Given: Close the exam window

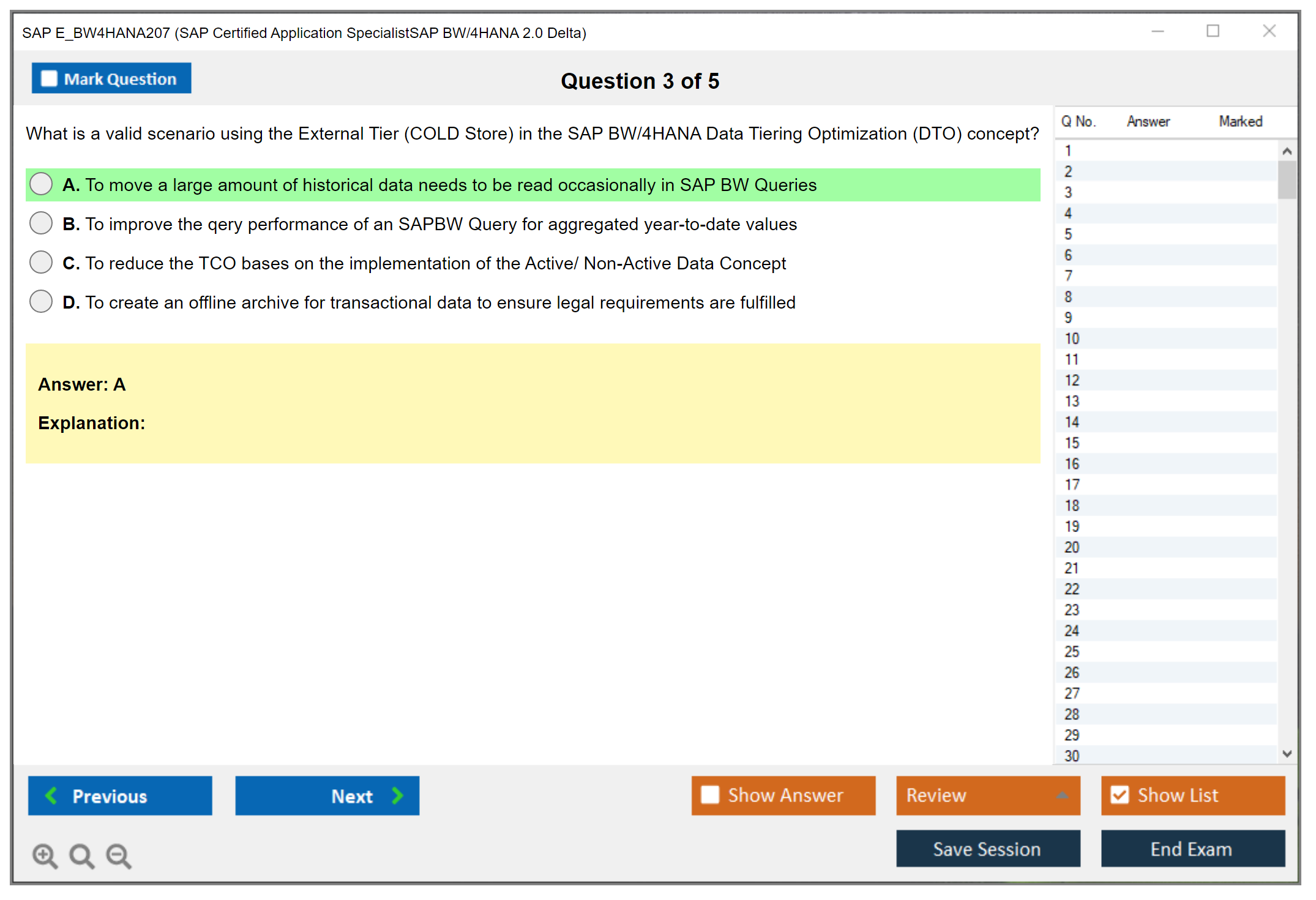Looking at the screenshot, I should coord(1269,31).
